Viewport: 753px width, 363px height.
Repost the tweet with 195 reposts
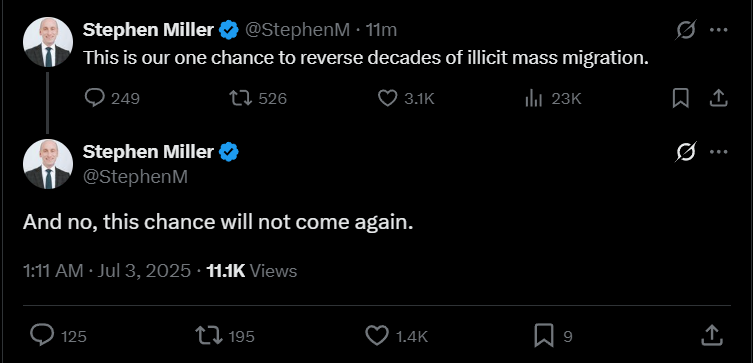225,336
